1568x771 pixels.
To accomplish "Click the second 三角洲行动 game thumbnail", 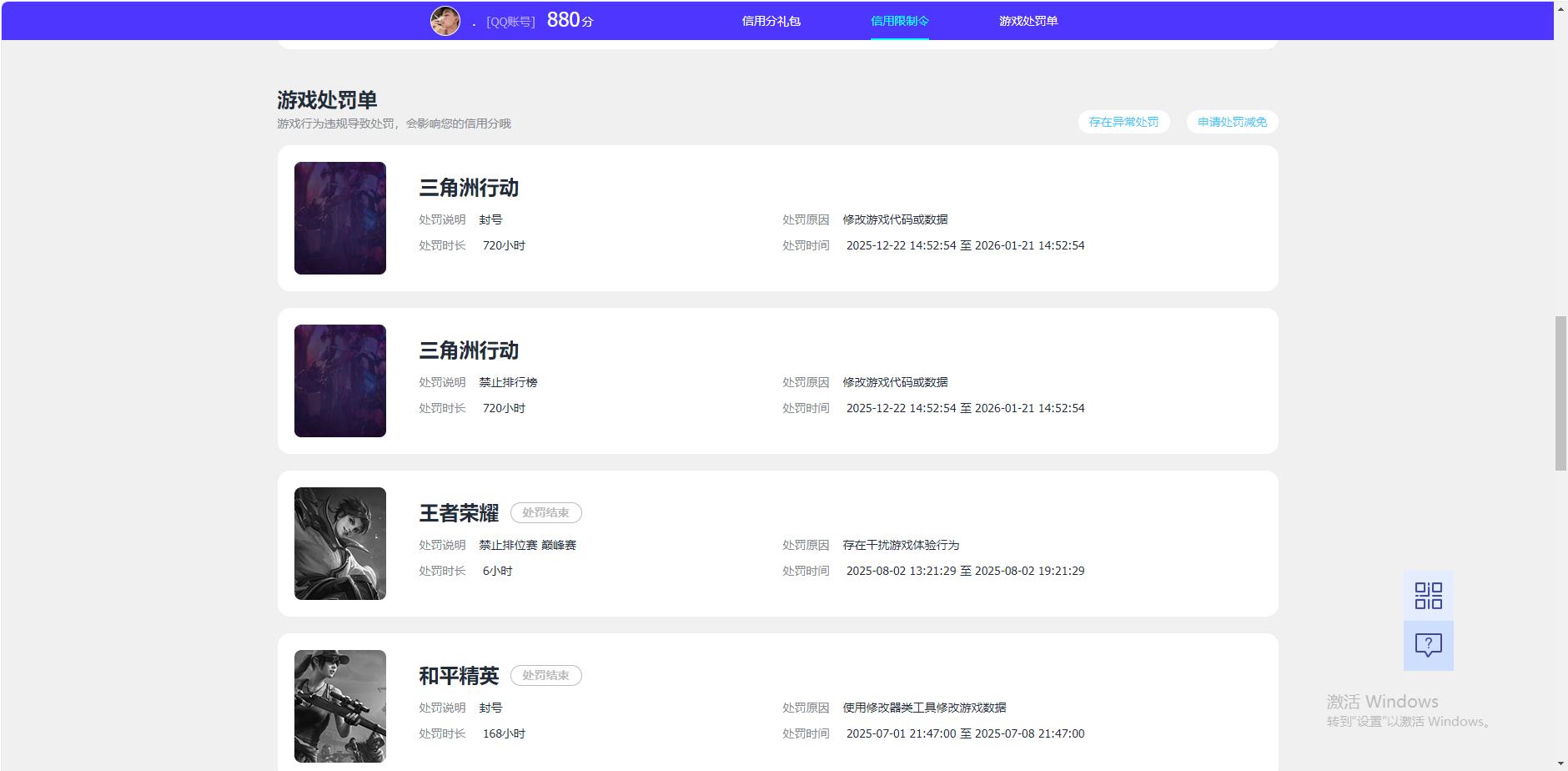I will (x=339, y=380).
